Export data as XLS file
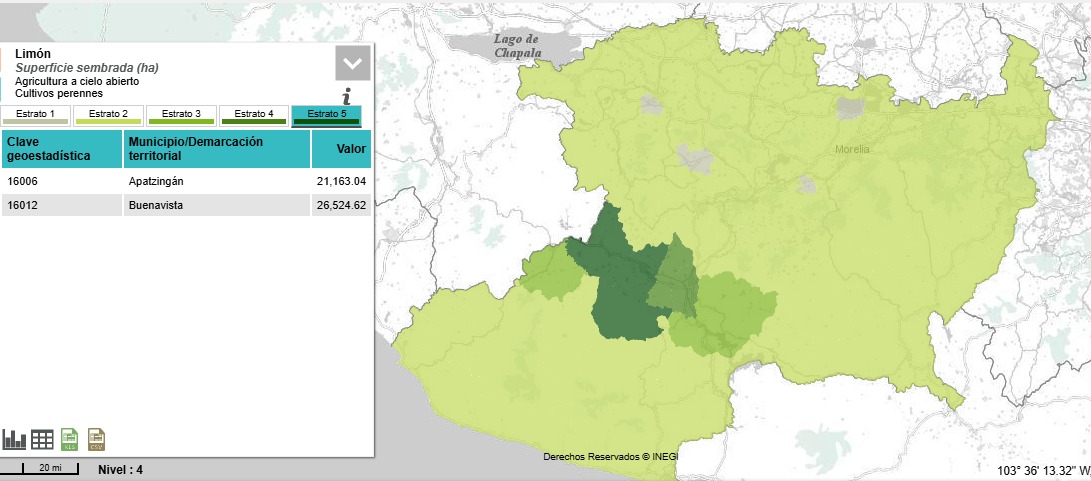1091x481 pixels. point(70,439)
